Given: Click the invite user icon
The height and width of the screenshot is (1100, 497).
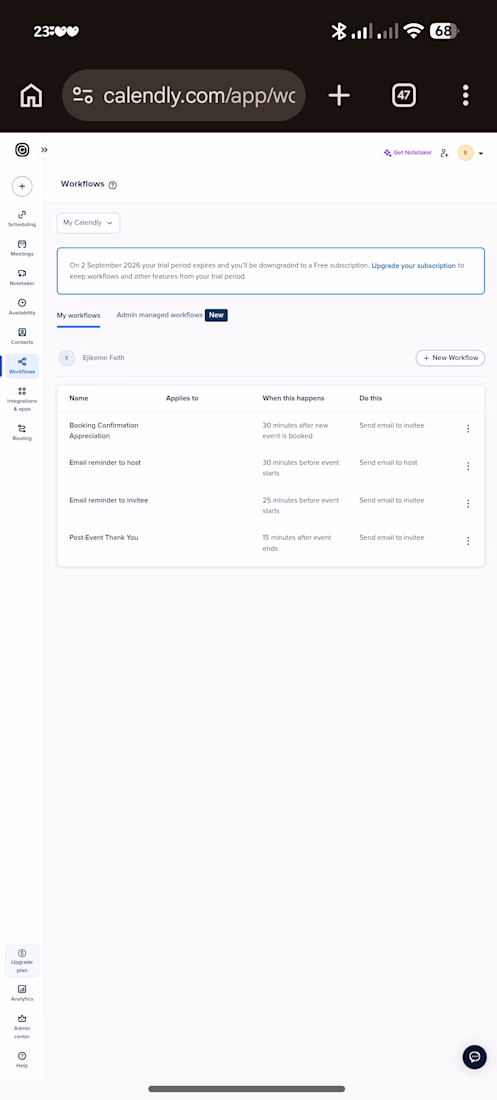Looking at the screenshot, I should point(444,153).
